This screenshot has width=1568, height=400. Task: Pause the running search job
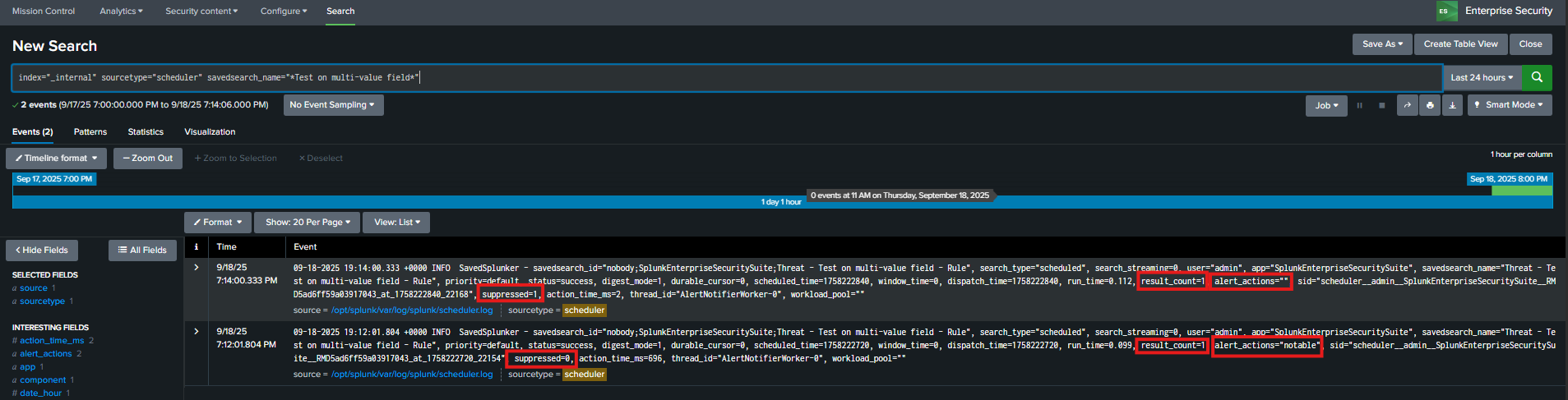pos(1360,105)
